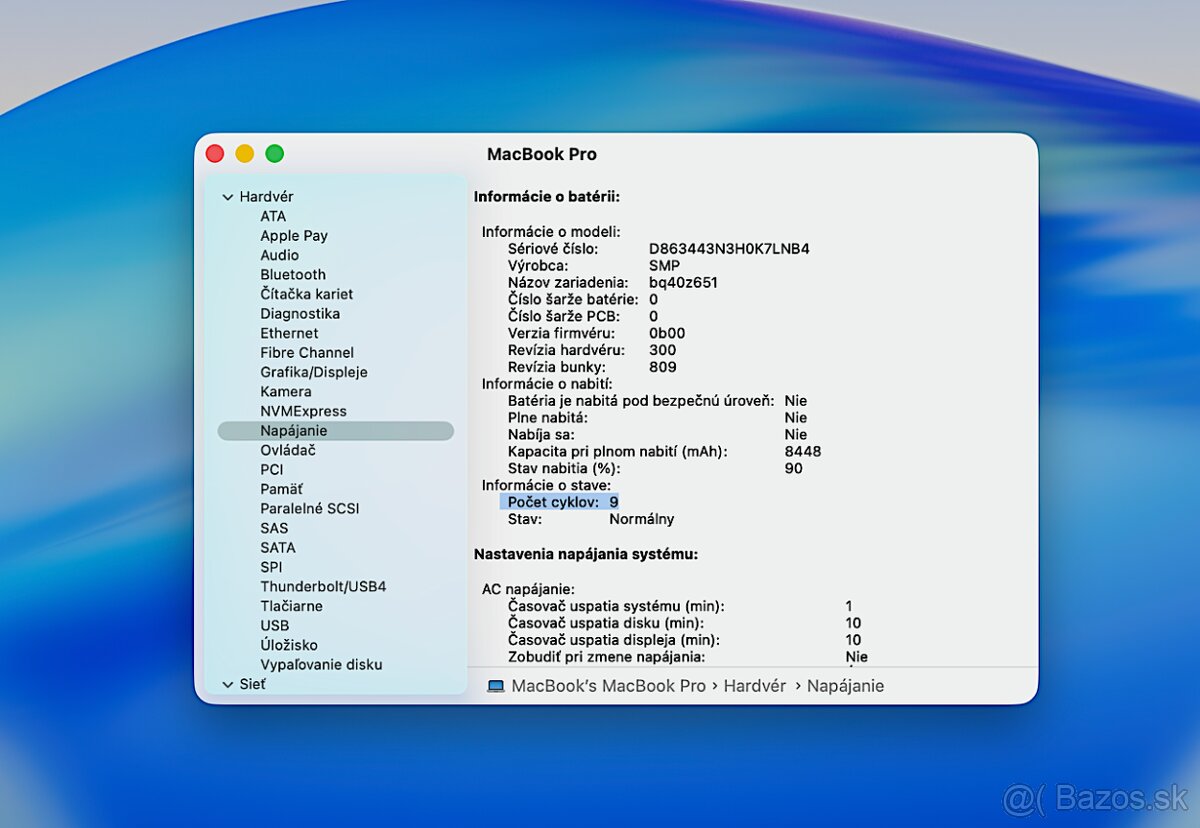Select the Diagnostika sidebar entry
This screenshot has height=828, width=1200.
pos(302,313)
